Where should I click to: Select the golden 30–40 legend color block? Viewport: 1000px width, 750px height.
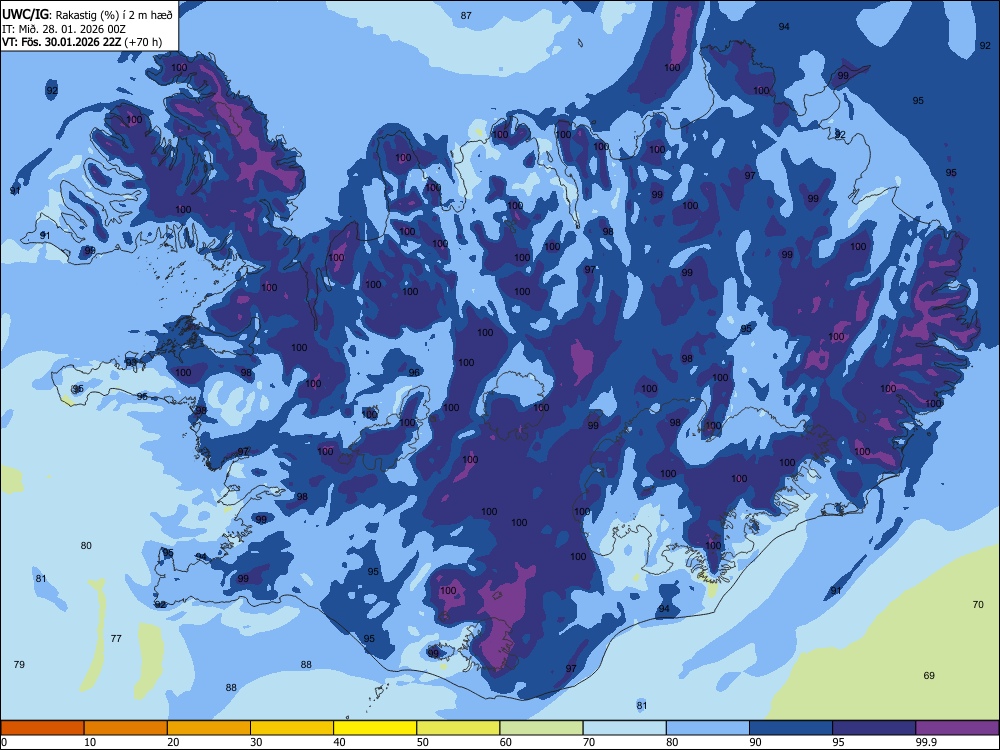pos(292,728)
